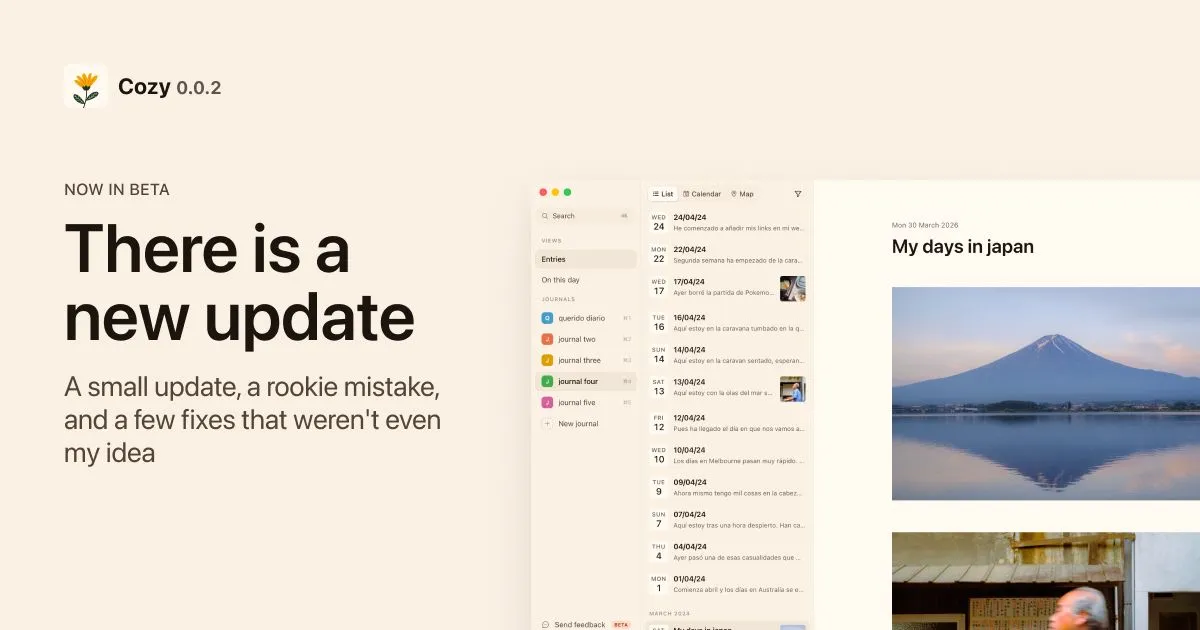The height and width of the screenshot is (630, 1200).
Task: Click the magnifier icon in the Search field
Action: coord(545,216)
